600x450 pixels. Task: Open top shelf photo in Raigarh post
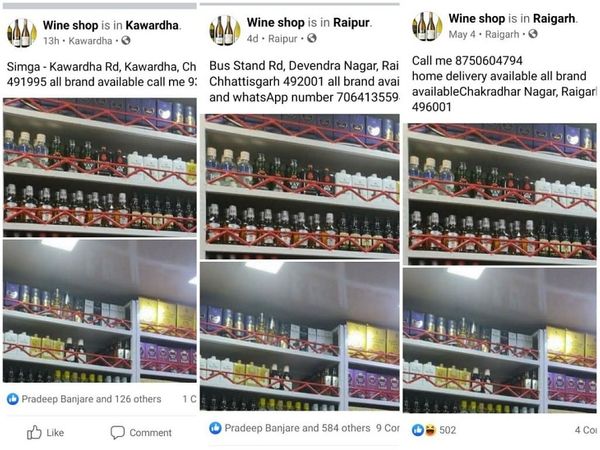pos(500,194)
